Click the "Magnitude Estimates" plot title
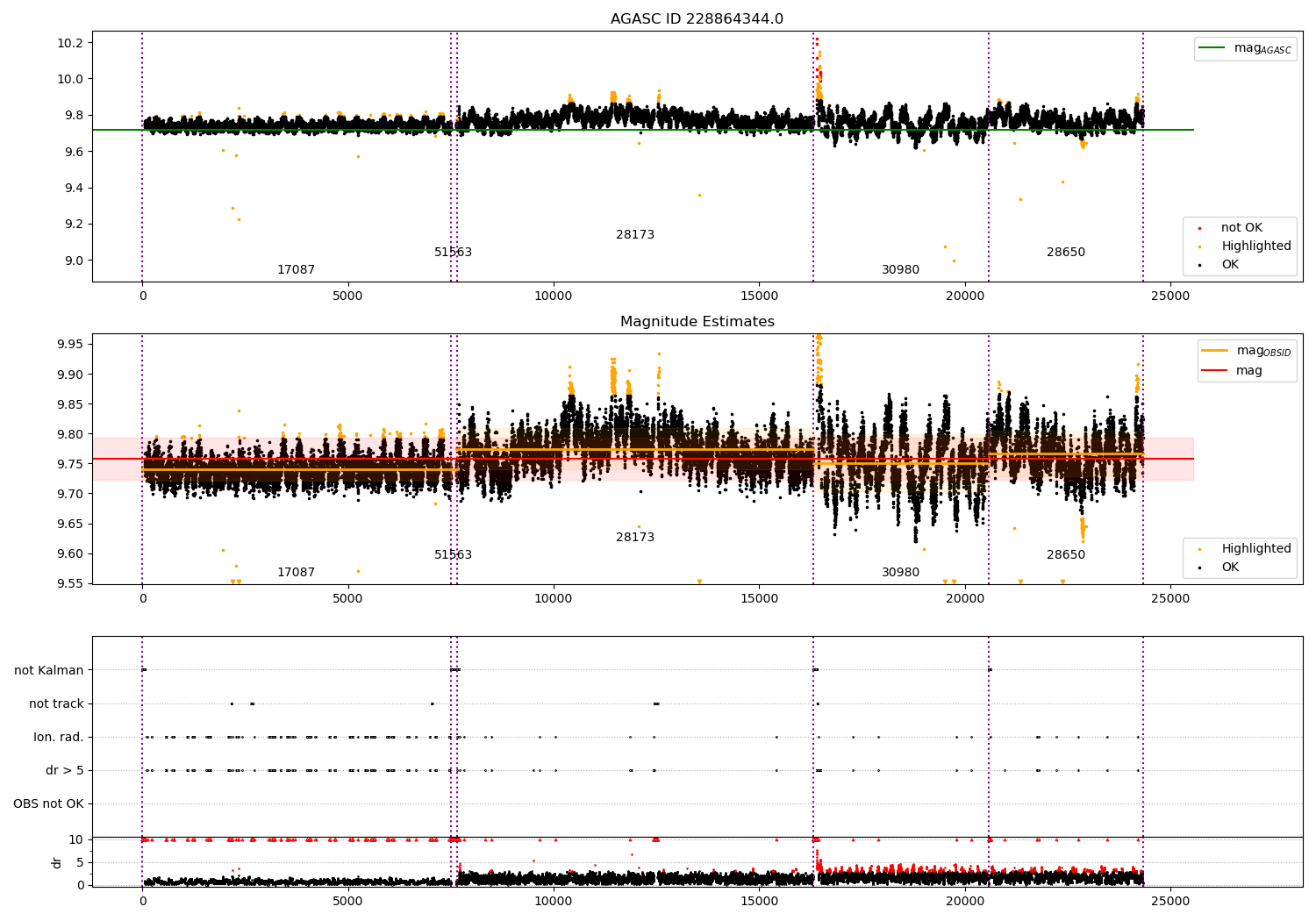The width and height of the screenshot is (1316, 921). click(697, 322)
